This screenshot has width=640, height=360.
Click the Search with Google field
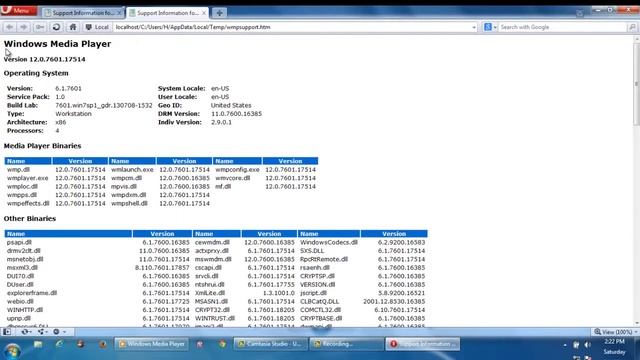click(562, 27)
